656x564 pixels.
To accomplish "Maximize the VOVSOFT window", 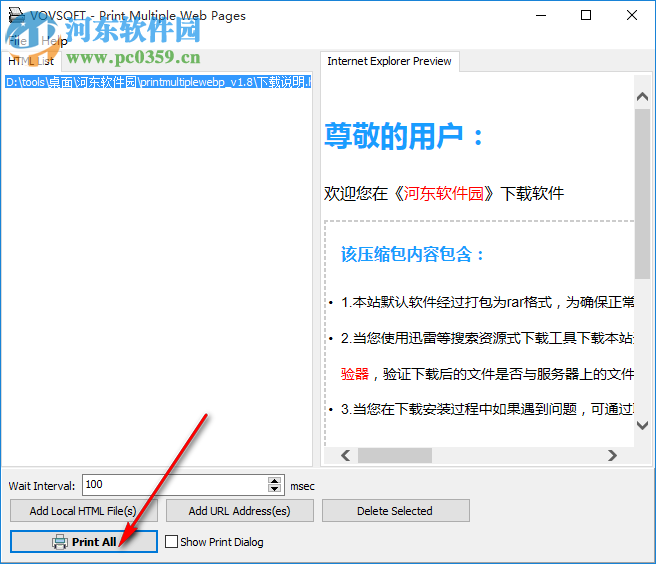I will [x=586, y=15].
